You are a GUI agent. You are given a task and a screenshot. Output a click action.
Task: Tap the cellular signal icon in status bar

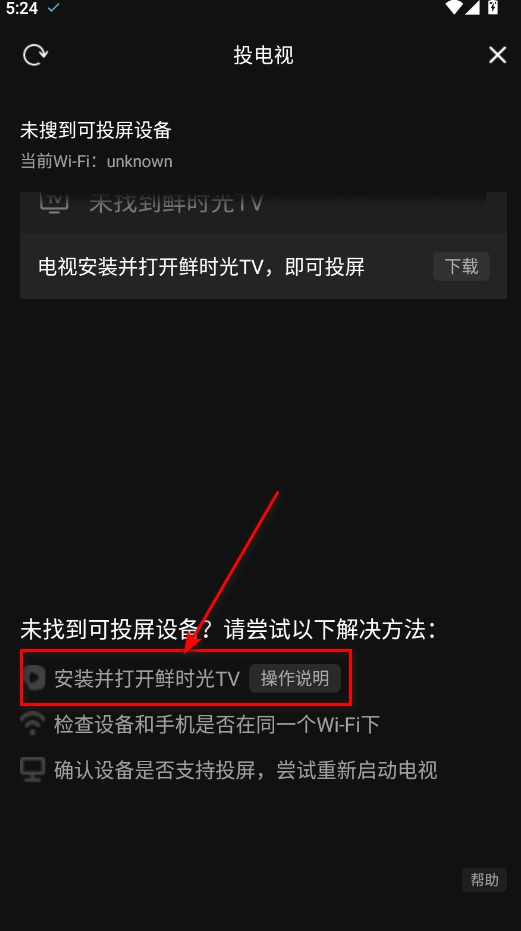[x=472, y=7]
